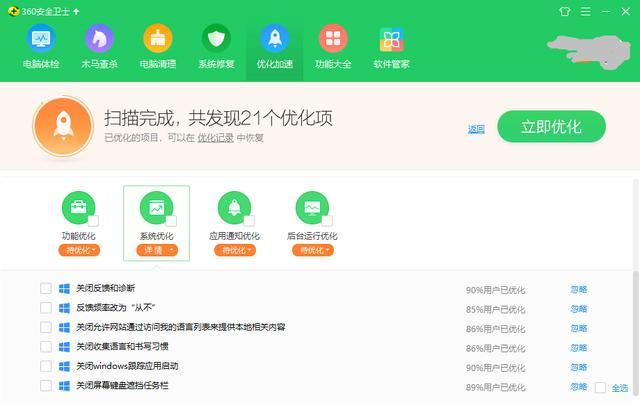Tick the checkbox on 应用通知优化 category
The height and width of the screenshot is (403, 640).
pyautogui.click(x=249, y=221)
